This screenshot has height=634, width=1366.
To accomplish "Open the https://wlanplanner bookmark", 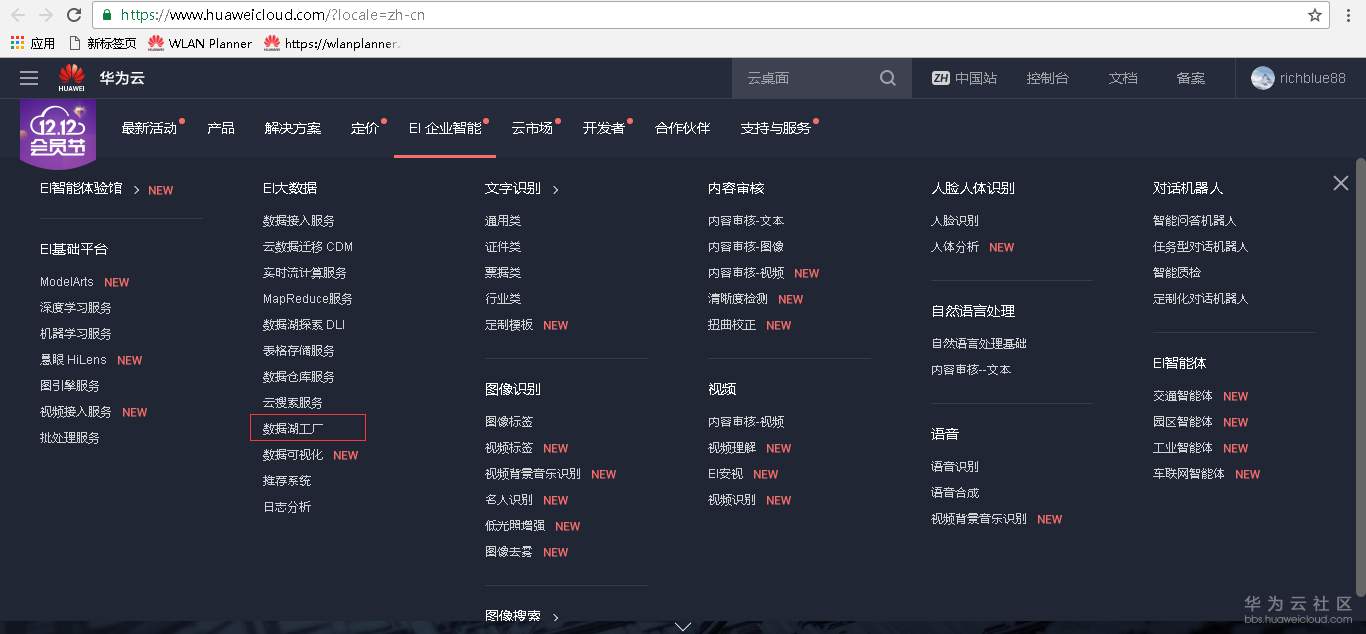I will click(x=331, y=43).
